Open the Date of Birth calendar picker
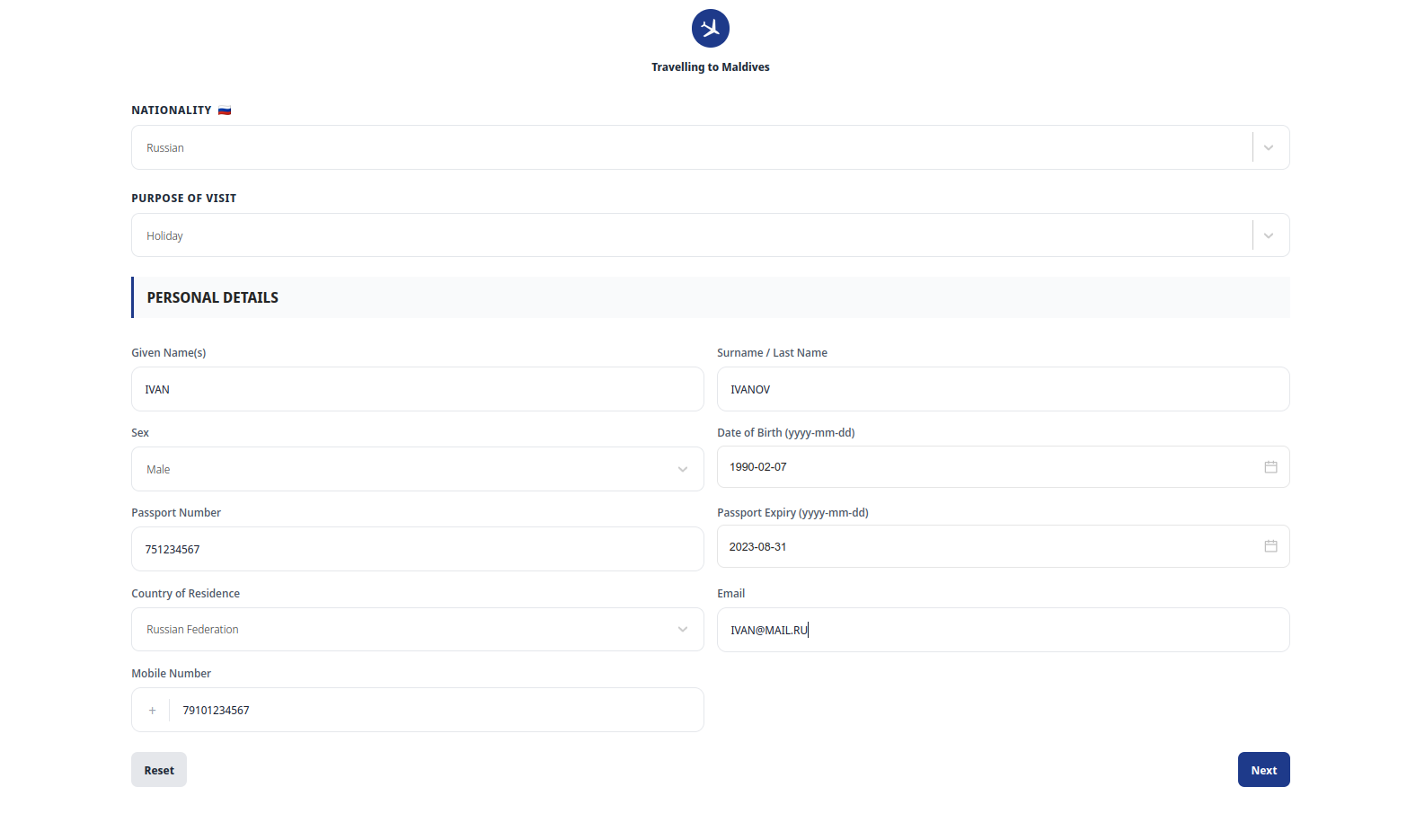 point(1270,467)
